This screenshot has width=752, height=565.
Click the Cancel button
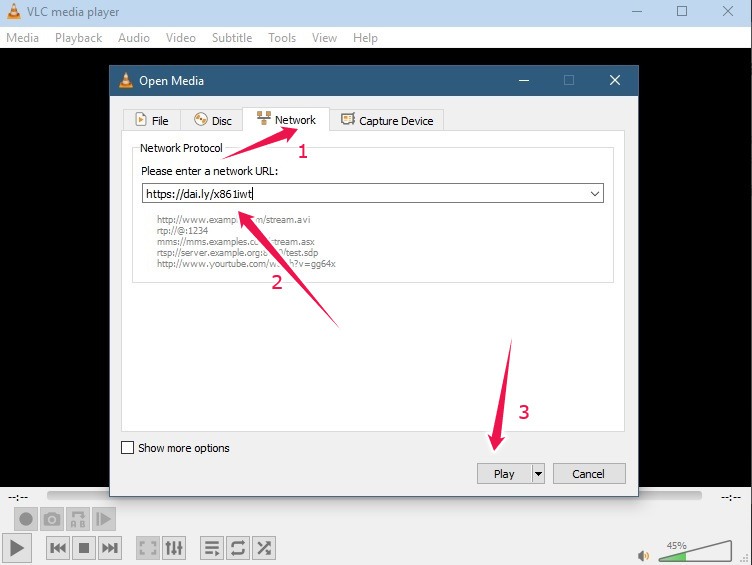(x=589, y=474)
